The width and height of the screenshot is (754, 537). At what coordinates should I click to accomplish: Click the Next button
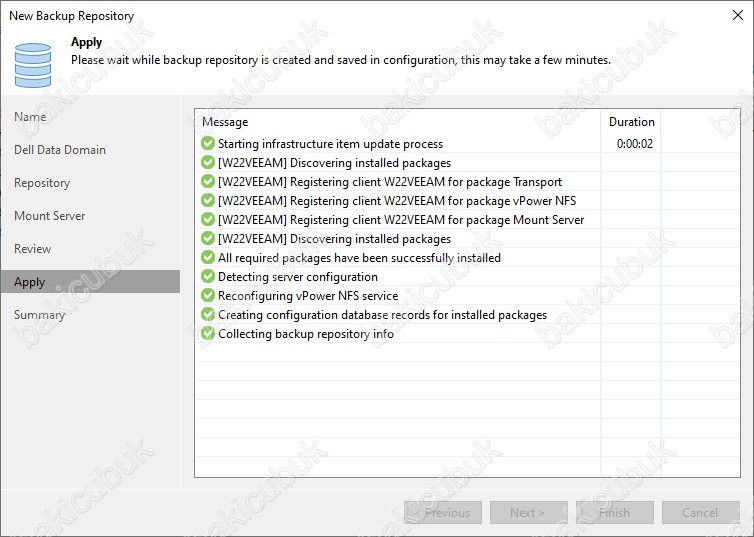529,513
